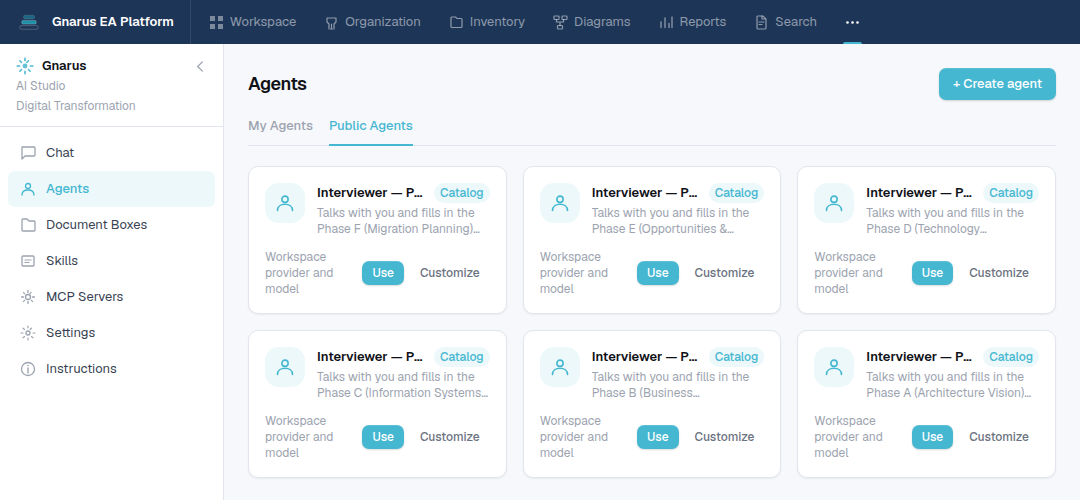Click the Document Boxes folder icon

(x=28, y=225)
